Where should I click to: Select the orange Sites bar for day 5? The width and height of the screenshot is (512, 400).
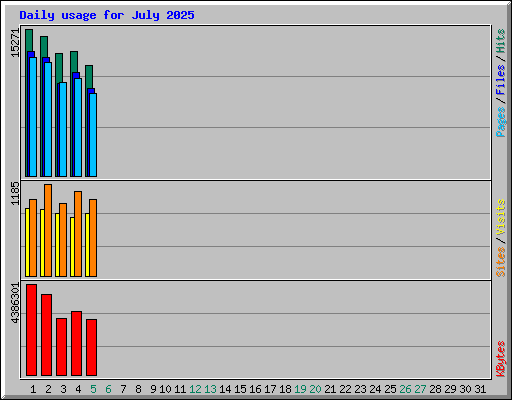[93, 238]
